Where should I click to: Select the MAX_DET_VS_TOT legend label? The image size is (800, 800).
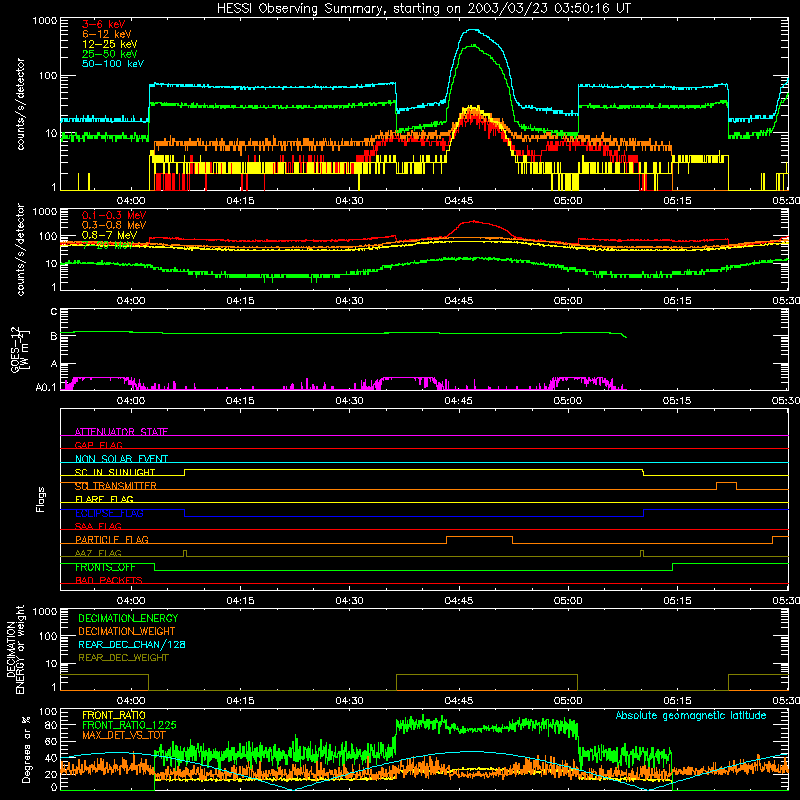coord(123,735)
